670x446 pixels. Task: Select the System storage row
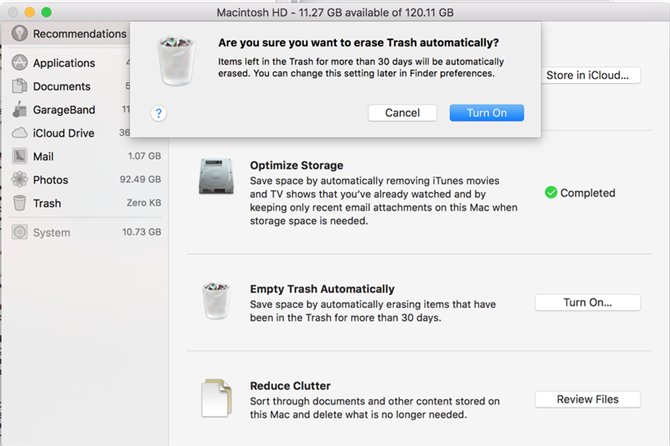coord(86,232)
